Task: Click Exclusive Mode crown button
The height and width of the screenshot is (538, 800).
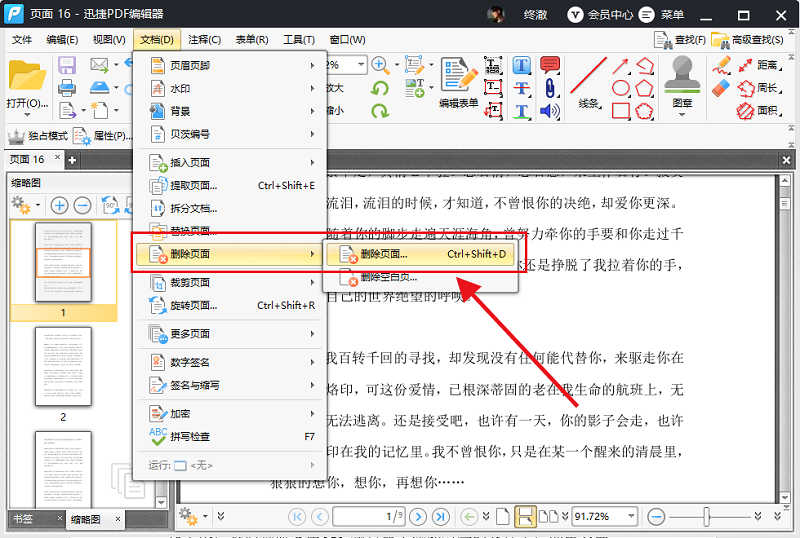Action: tap(38, 136)
